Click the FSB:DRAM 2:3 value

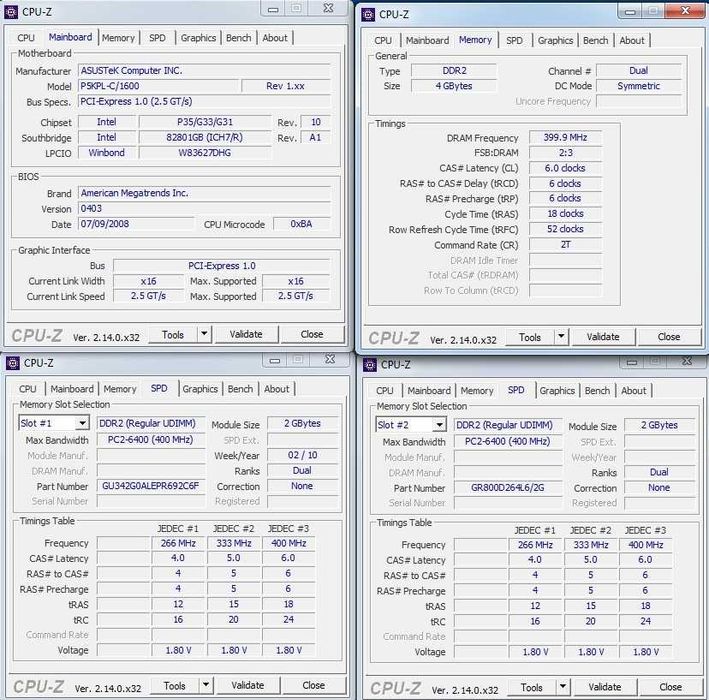click(565, 153)
